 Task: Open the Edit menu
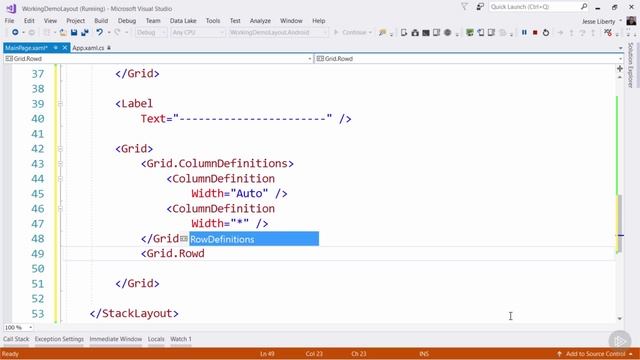[29, 20]
